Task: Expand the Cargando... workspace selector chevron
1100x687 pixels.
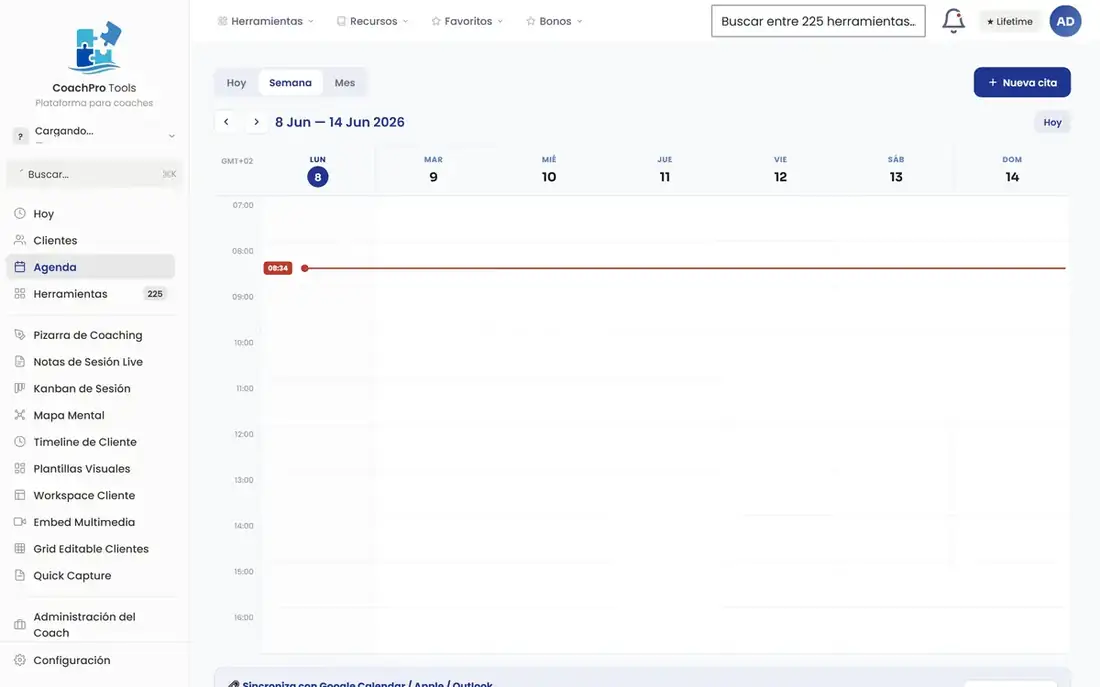Action: click(x=172, y=135)
